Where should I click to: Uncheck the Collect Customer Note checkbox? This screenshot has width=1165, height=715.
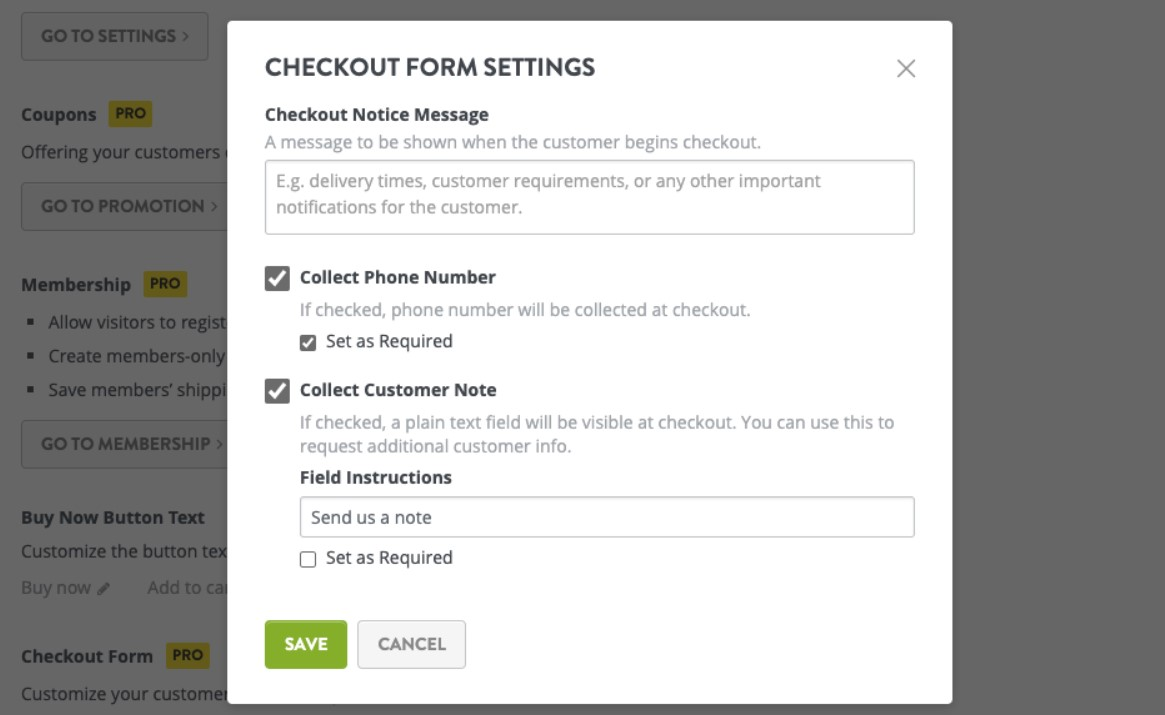[277, 391]
